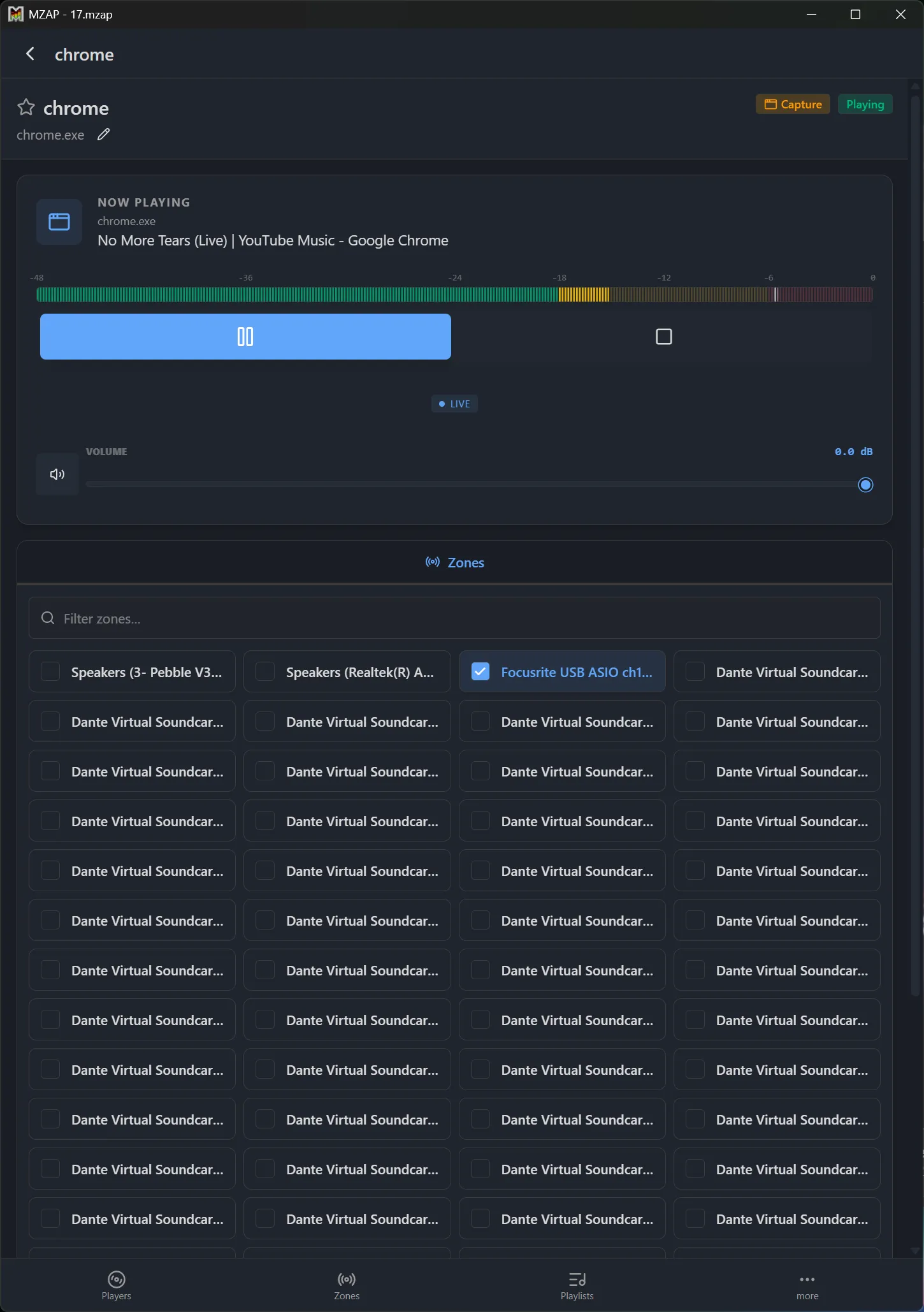The image size is (924, 1312).
Task: Minimize the MZAP window
Action: point(811,14)
